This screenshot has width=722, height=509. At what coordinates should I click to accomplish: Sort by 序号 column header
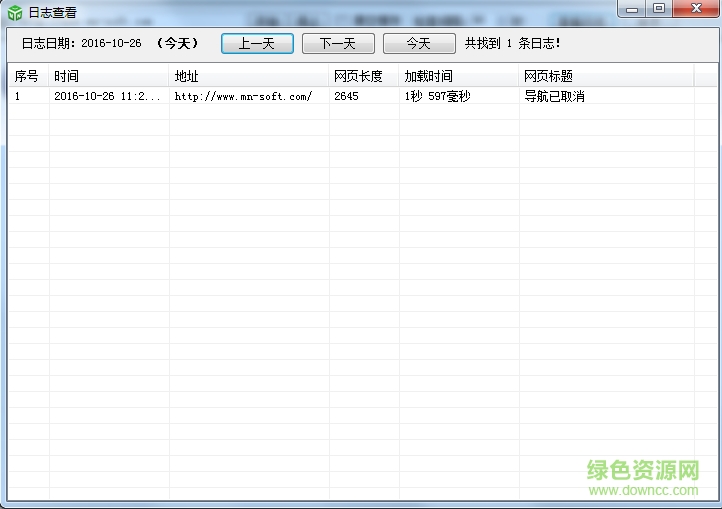[28, 76]
